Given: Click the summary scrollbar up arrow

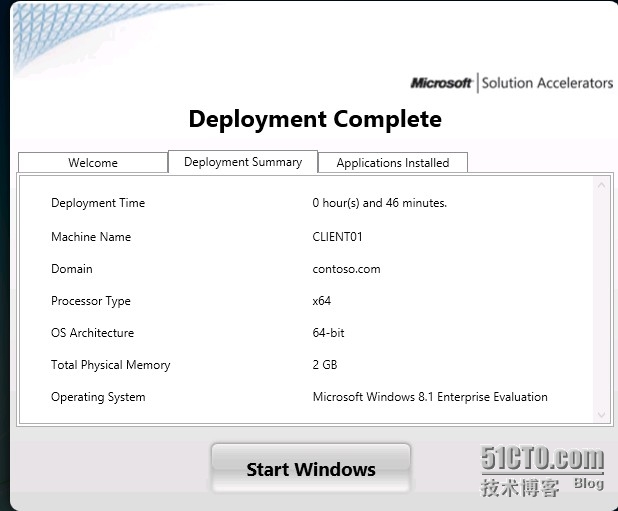Looking at the screenshot, I should tap(601, 186).
